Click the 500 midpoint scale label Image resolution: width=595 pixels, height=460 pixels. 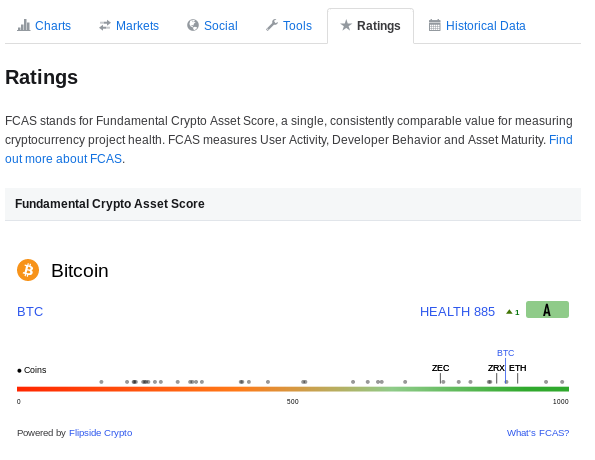tap(293, 402)
